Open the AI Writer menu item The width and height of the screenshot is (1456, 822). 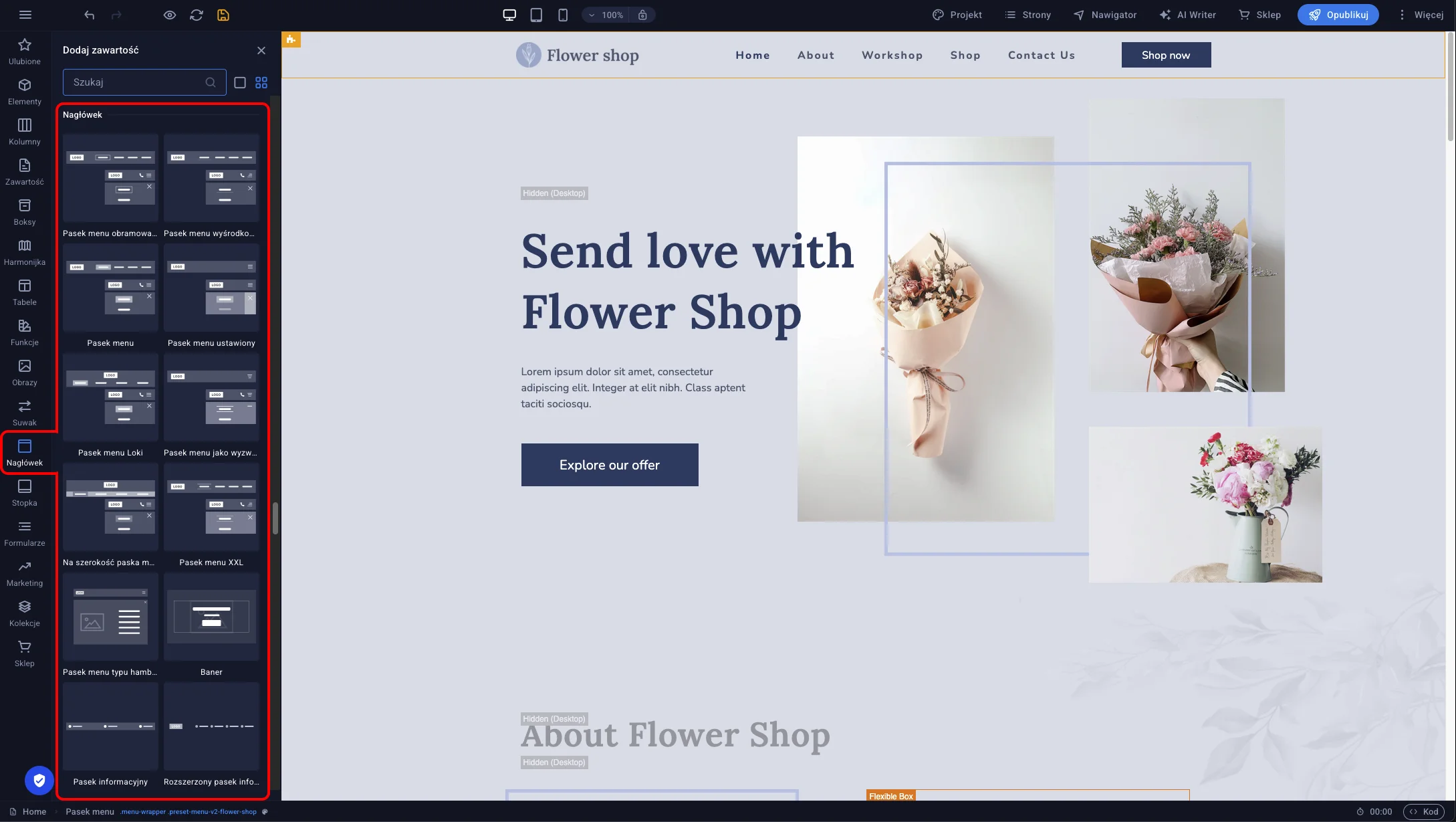click(x=1187, y=15)
